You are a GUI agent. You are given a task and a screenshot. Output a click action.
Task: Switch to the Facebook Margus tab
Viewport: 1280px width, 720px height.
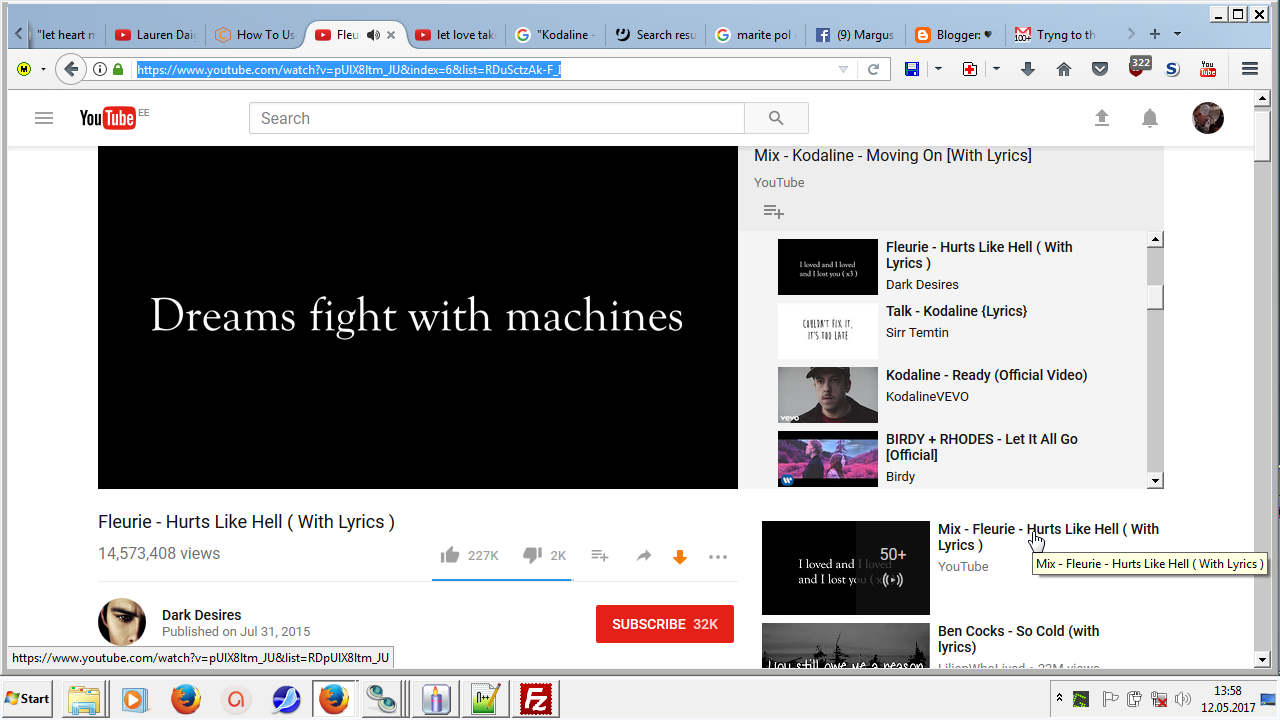coord(855,35)
